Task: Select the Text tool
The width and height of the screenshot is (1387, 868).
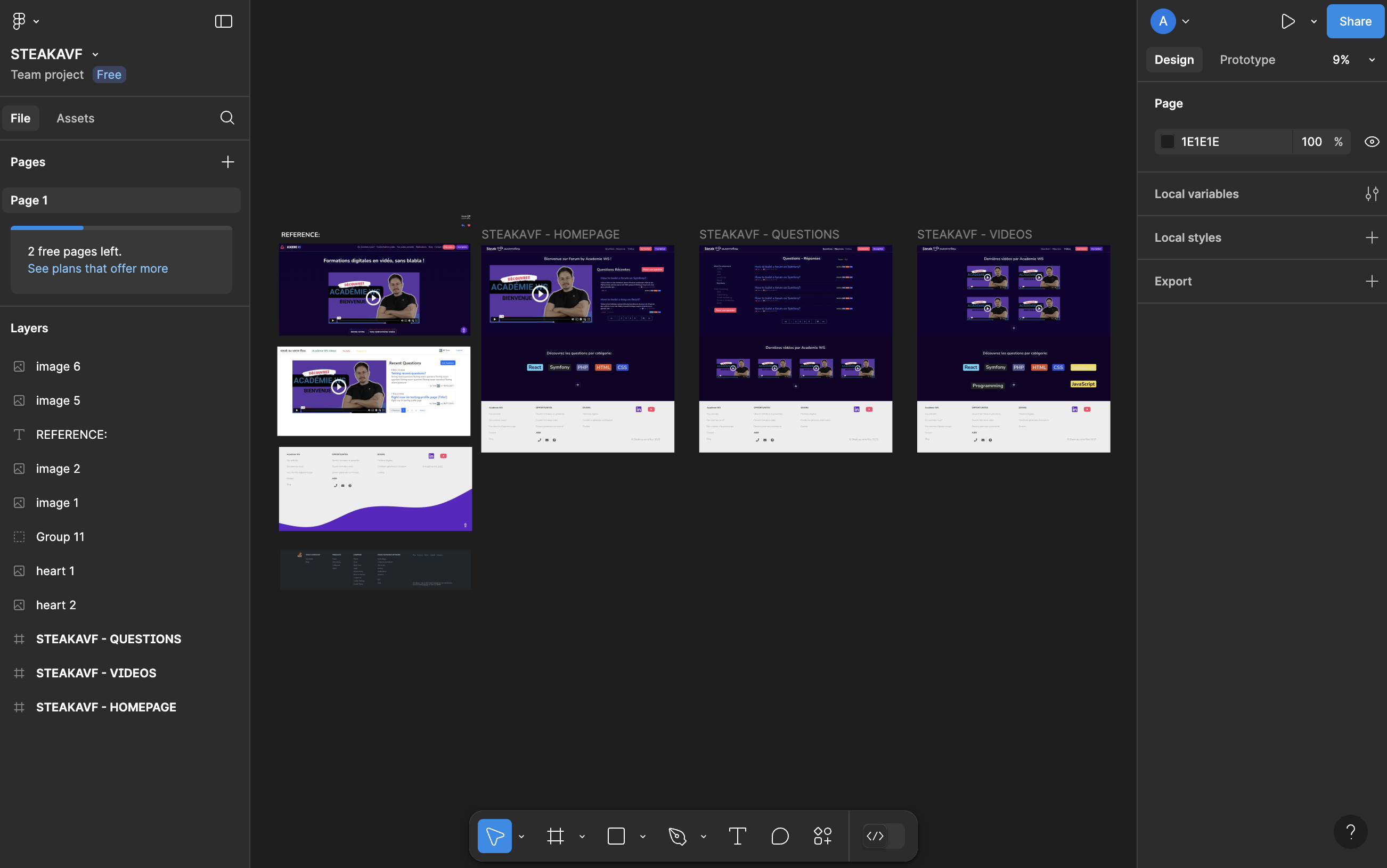Action: click(737, 836)
